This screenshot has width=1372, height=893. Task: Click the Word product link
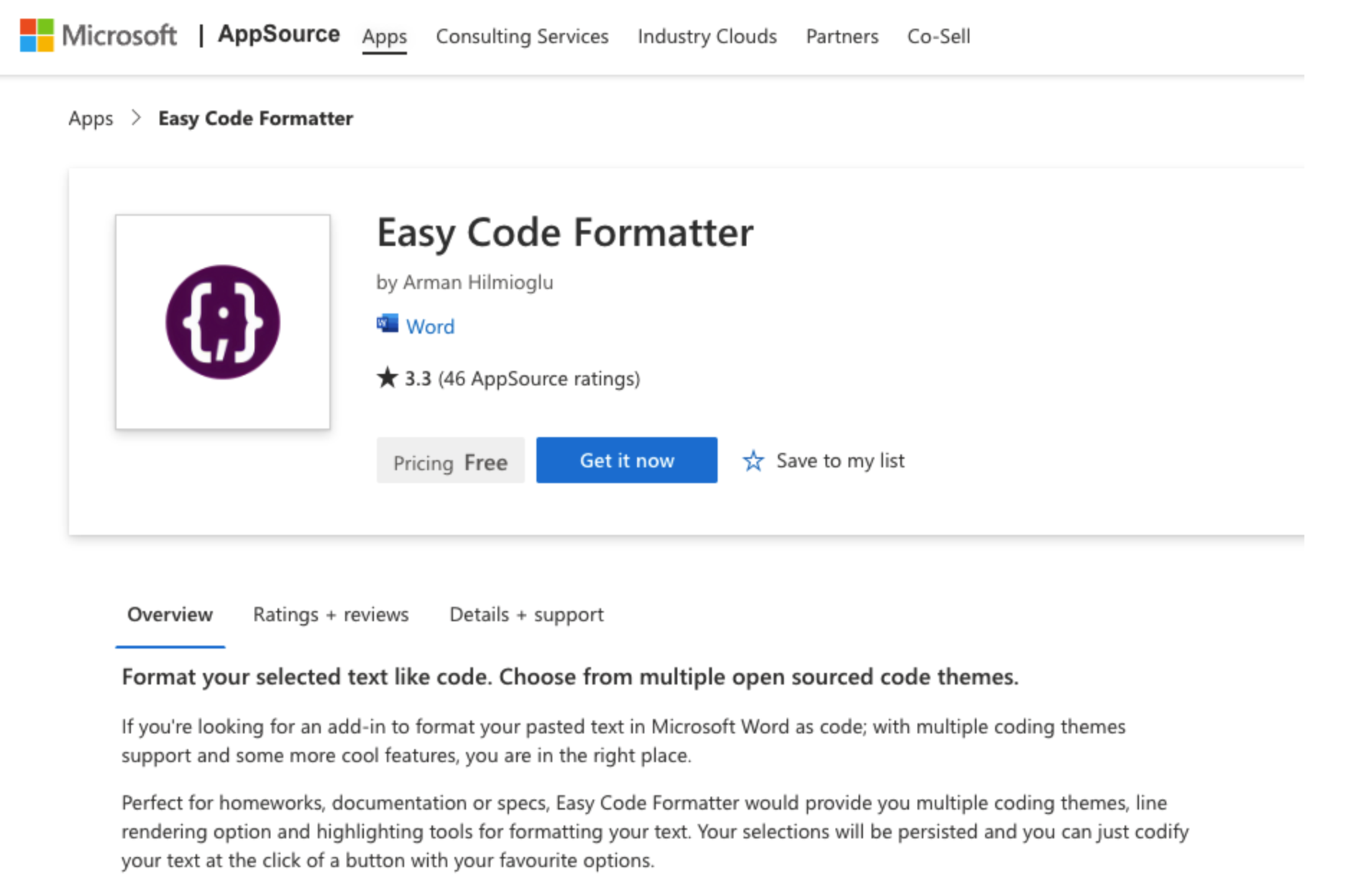430,326
